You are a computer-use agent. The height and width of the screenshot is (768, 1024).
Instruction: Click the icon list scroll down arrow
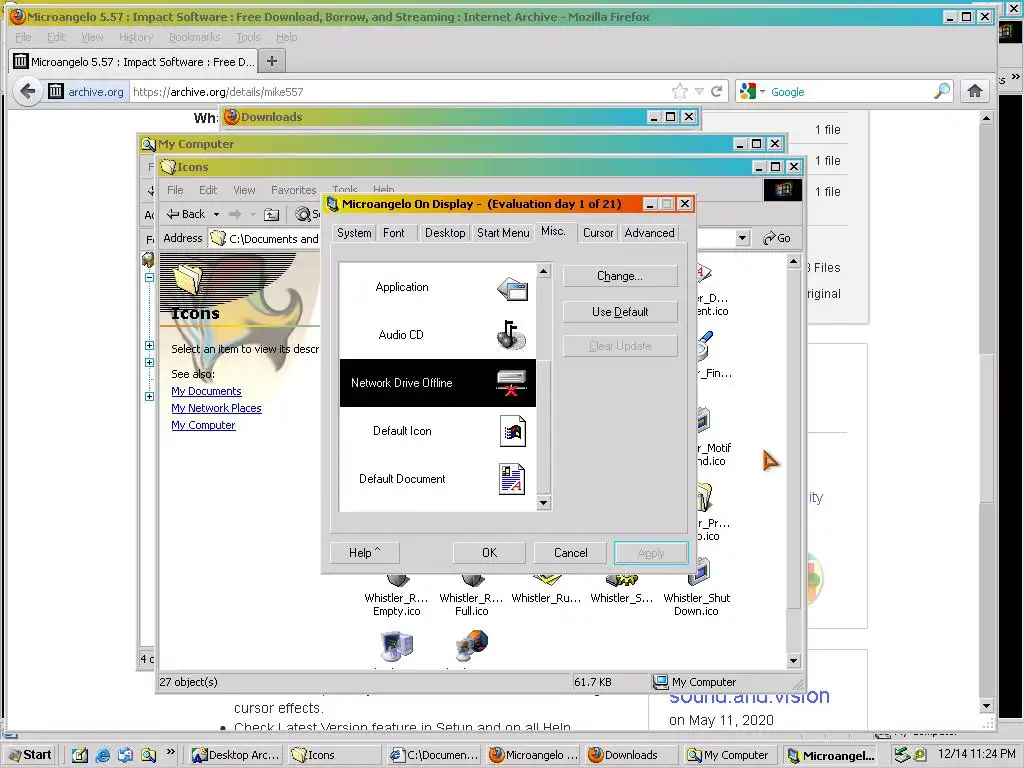pos(543,504)
